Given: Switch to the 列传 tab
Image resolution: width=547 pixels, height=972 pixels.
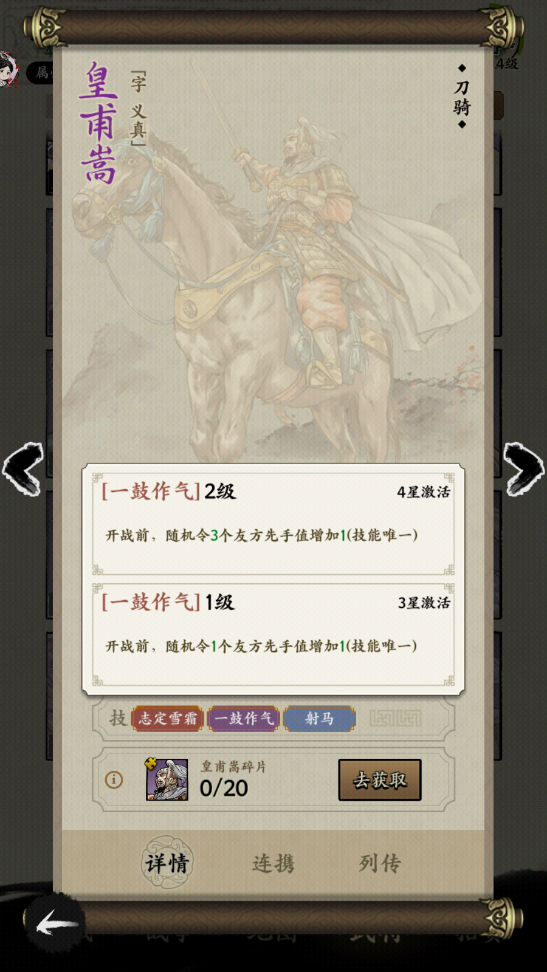Looking at the screenshot, I should click(380, 863).
